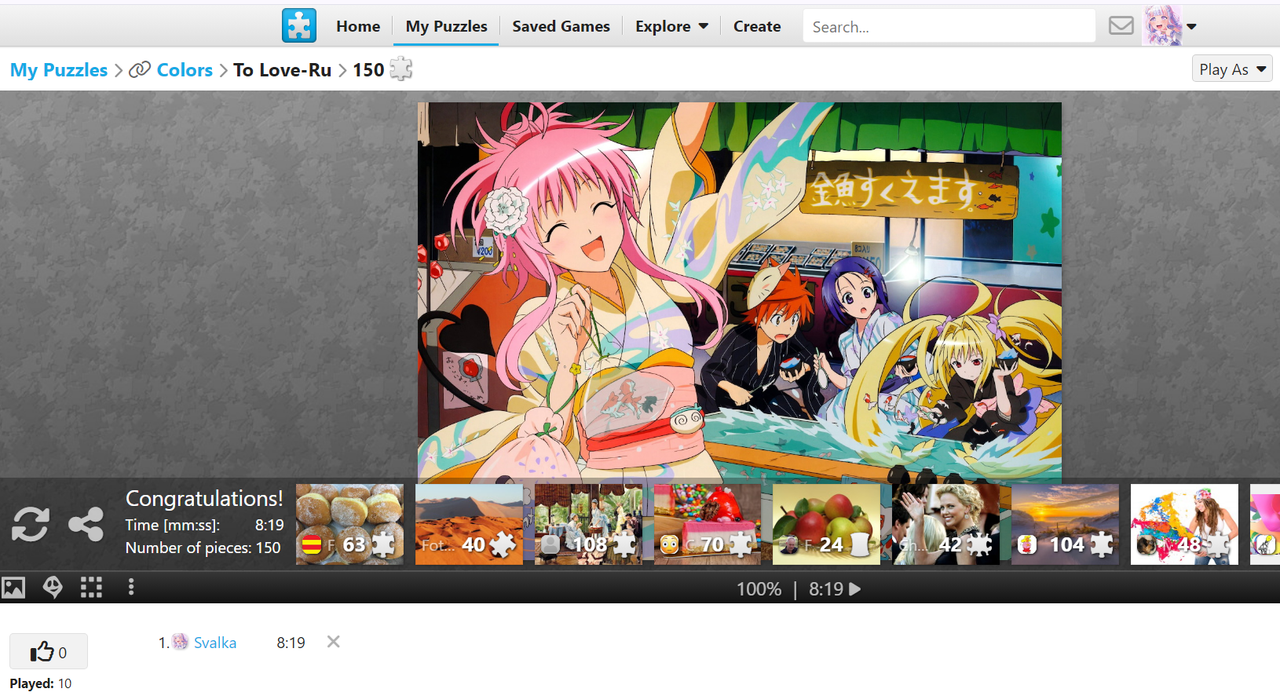Arrange pieces with the grid icon
This screenshot has height=697, width=1280.
[x=91, y=588]
